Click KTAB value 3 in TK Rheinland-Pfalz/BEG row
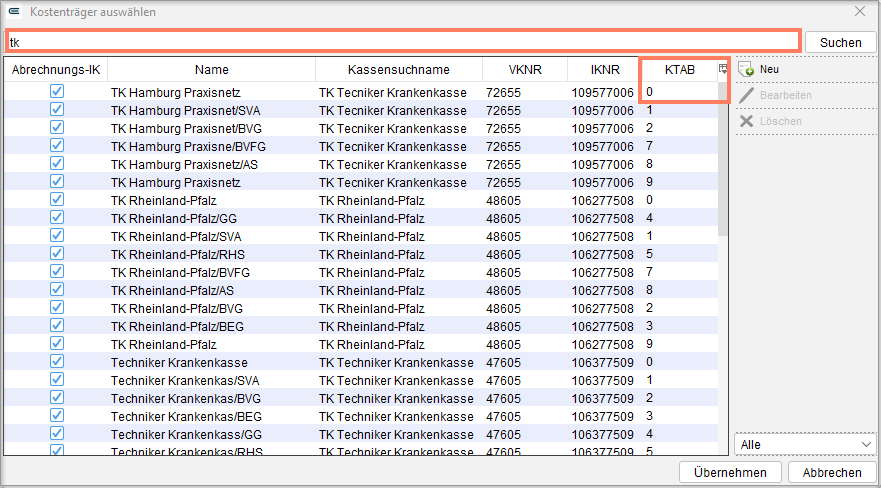Viewport: 881px width, 488px height. point(649,326)
